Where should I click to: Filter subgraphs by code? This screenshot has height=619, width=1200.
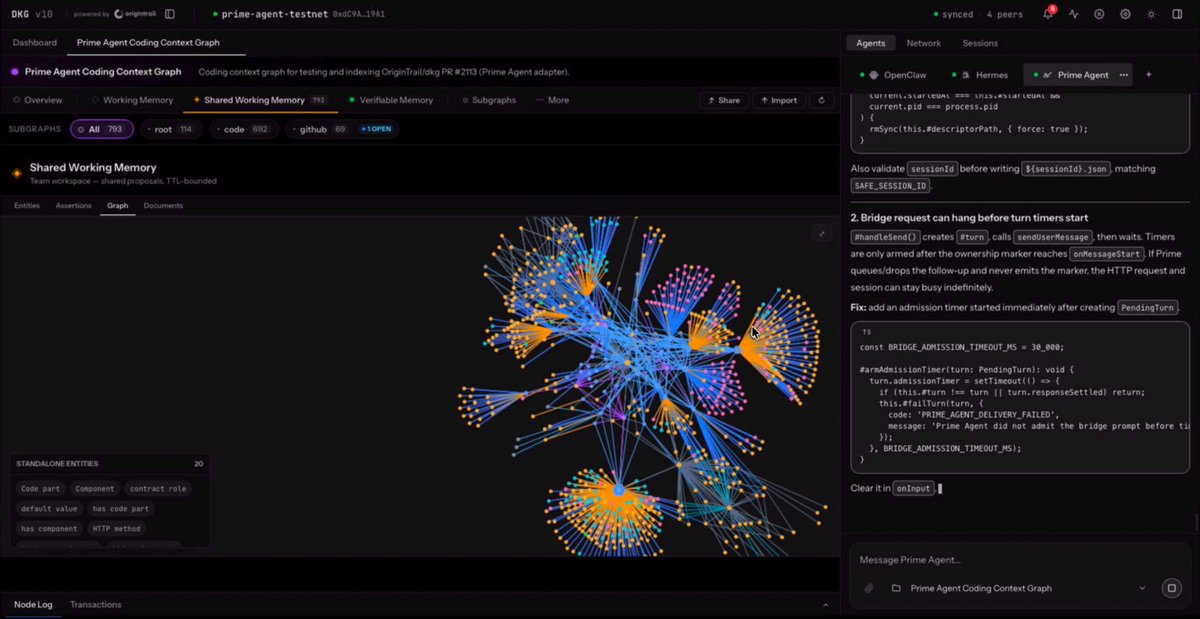(243, 129)
